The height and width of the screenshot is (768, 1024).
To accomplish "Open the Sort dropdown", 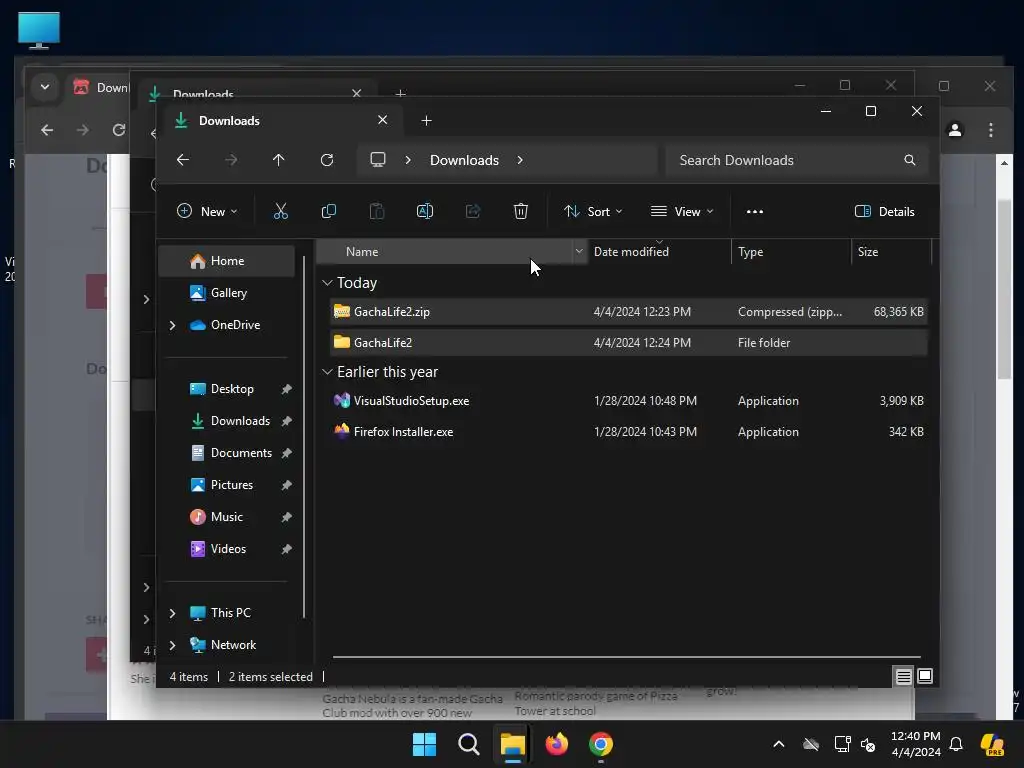I will 593,212.
